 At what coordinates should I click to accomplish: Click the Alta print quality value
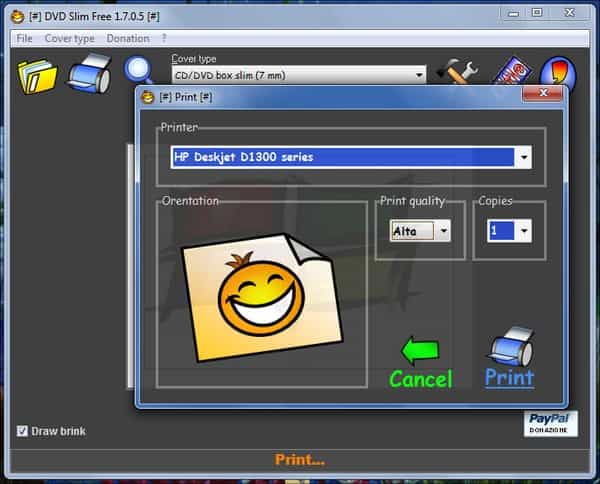pyautogui.click(x=412, y=231)
